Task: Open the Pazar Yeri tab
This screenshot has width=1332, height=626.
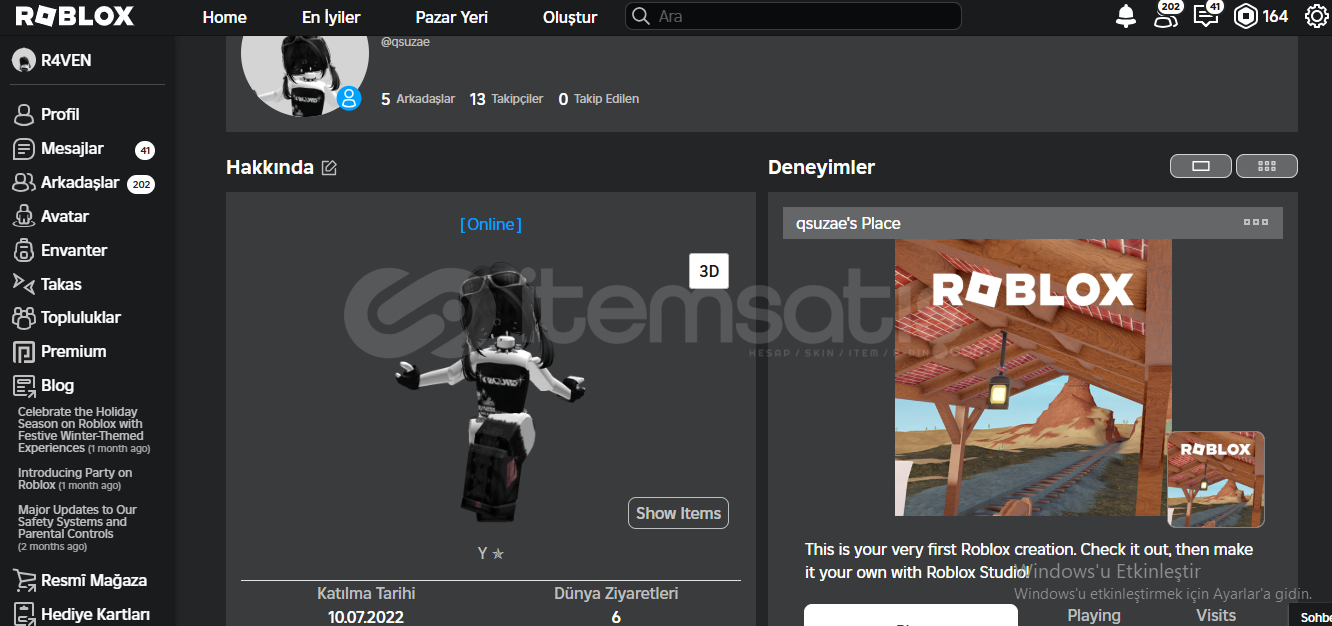Action: (451, 17)
